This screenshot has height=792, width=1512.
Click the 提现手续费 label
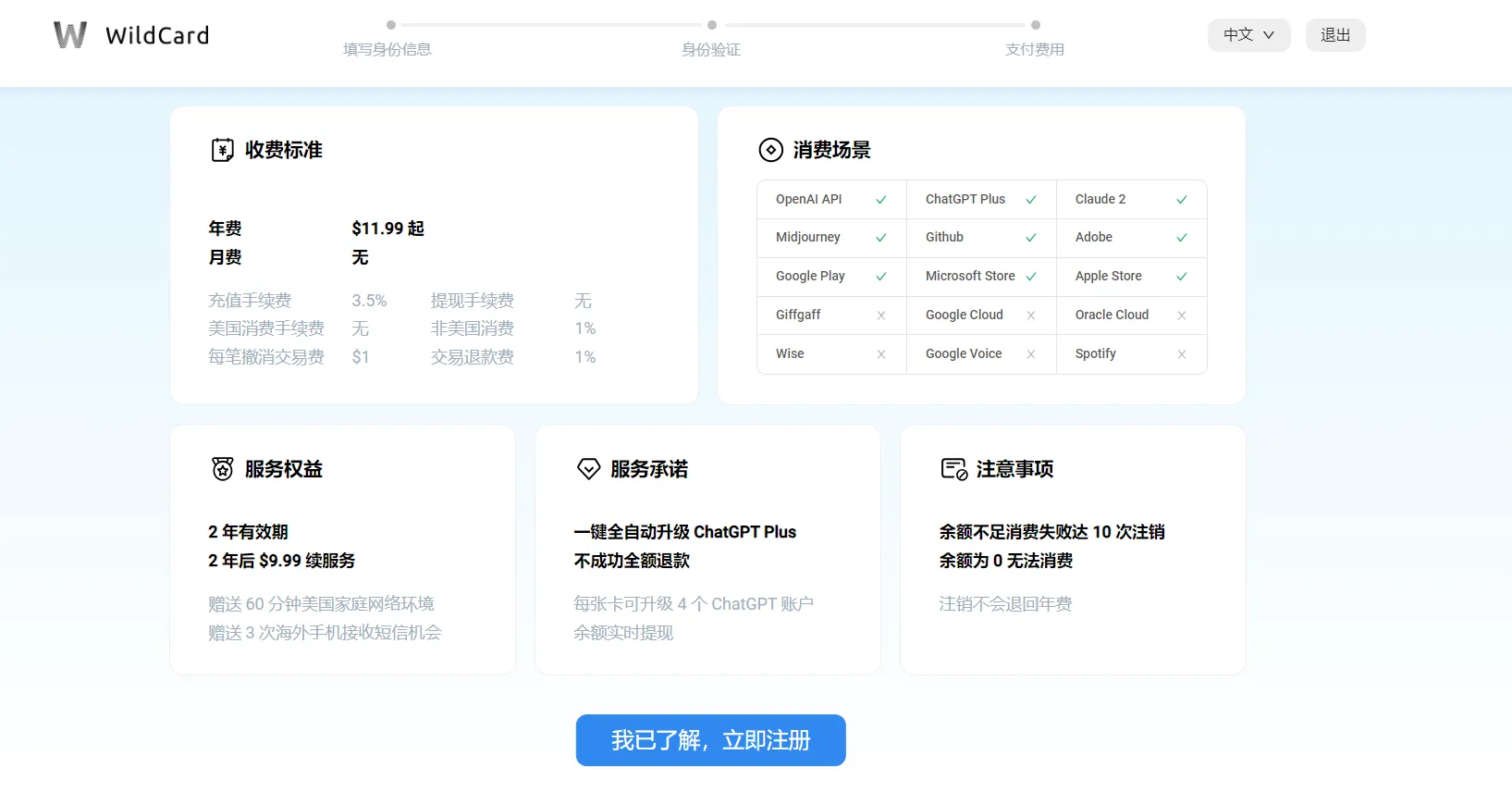473,301
